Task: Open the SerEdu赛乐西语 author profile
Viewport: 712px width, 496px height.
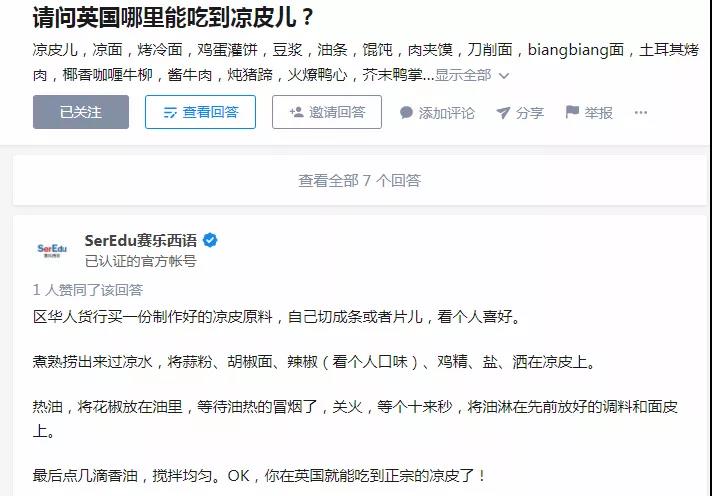Action: (141, 240)
